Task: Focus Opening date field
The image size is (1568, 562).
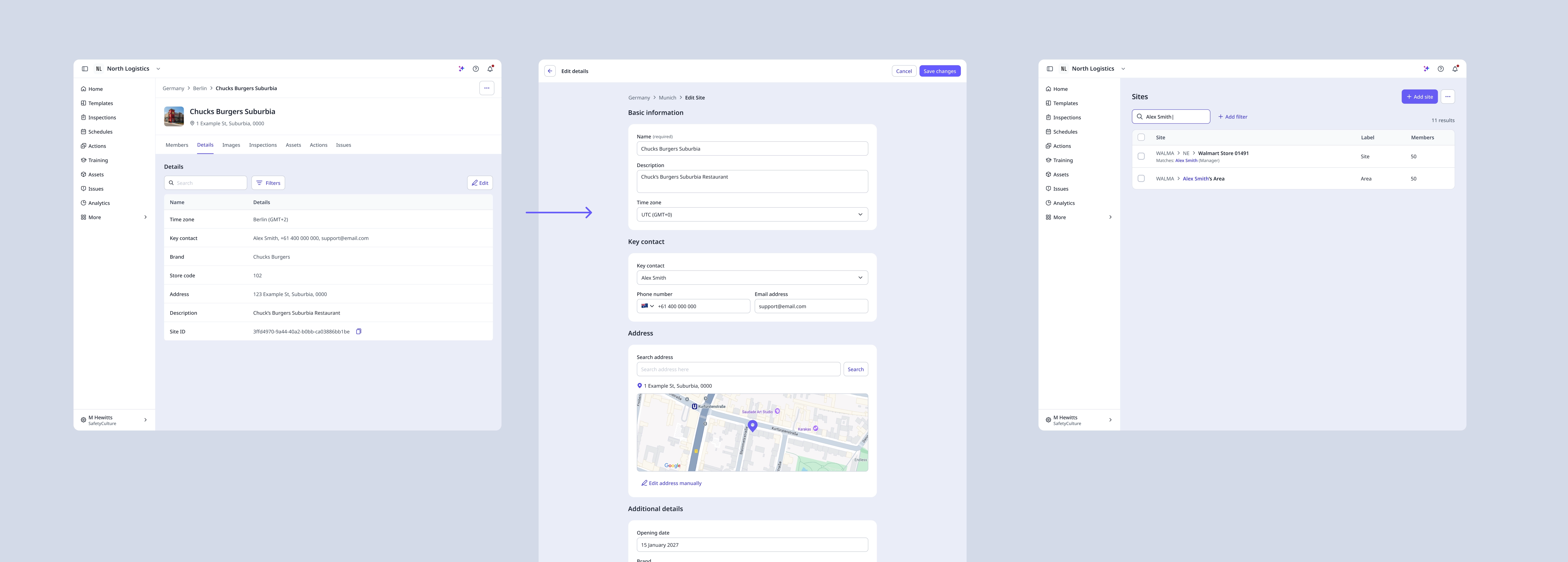Action: [752, 545]
